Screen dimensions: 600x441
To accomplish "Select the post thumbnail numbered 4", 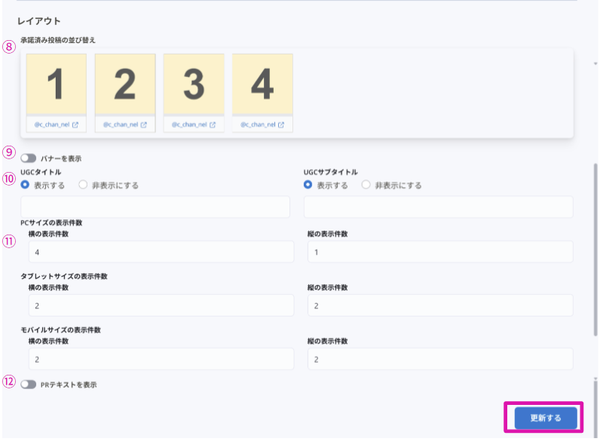I will pos(262,84).
